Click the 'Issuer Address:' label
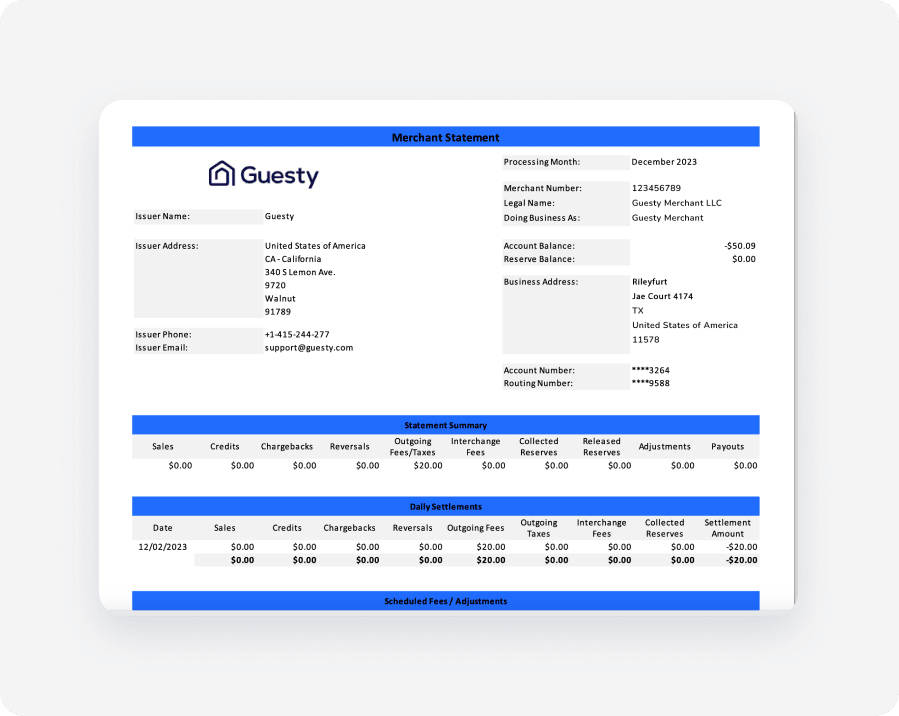This screenshot has width=899, height=716. coord(167,246)
